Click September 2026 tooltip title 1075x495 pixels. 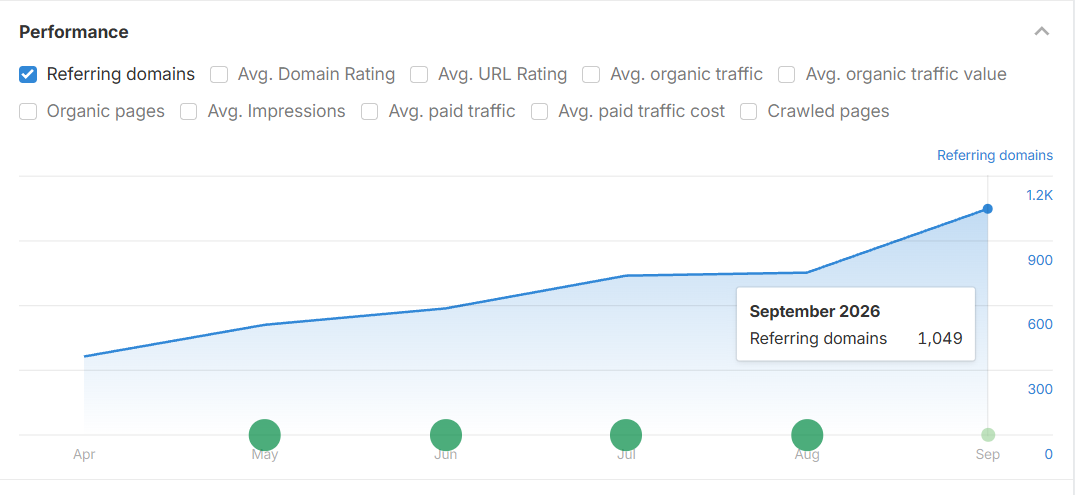(x=814, y=311)
